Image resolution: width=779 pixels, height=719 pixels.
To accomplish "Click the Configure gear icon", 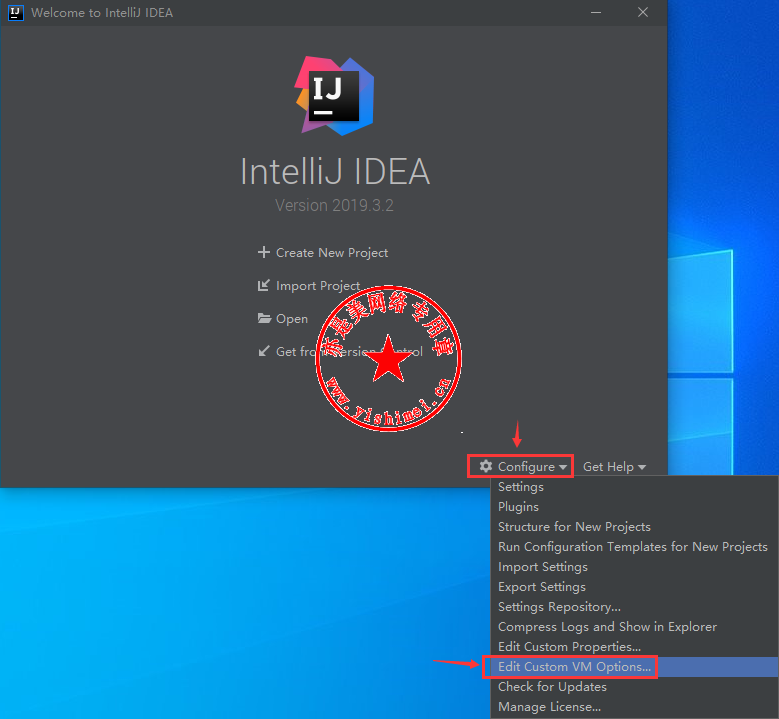I will click(x=486, y=466).
